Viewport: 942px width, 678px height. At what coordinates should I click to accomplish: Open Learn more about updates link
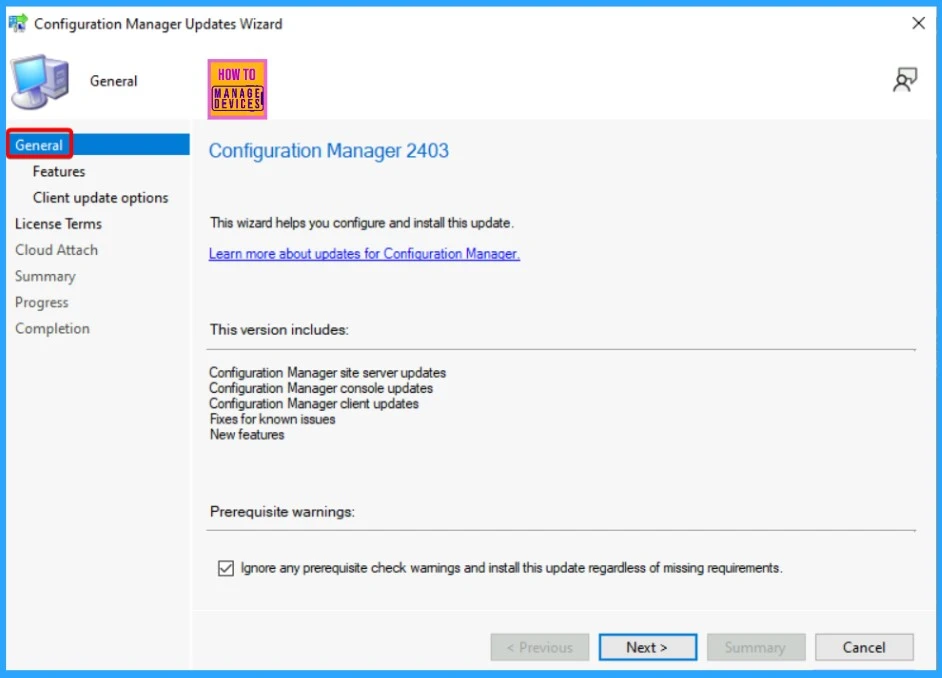point(364,254)
